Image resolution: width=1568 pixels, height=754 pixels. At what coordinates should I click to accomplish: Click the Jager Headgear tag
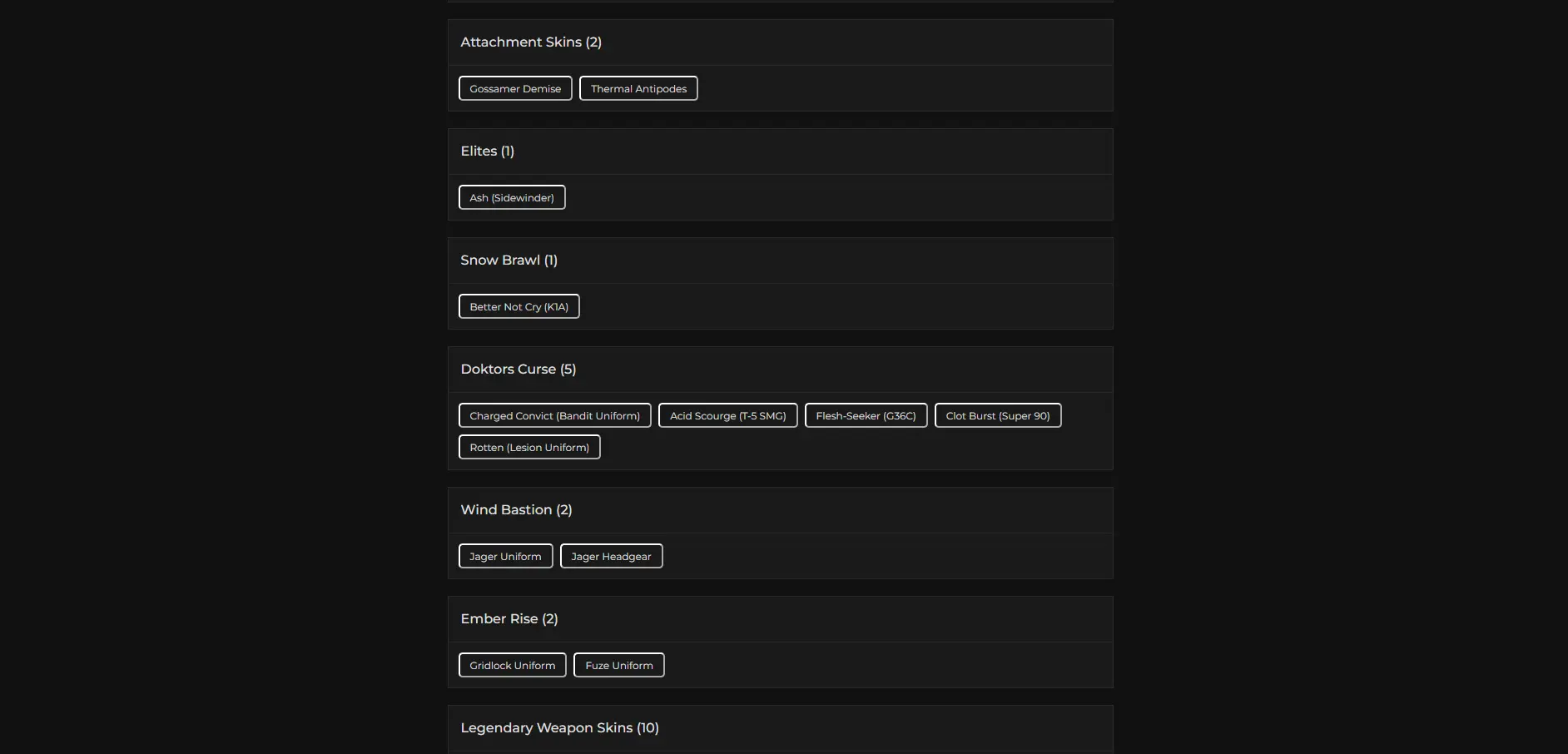(x=611, y=556)
